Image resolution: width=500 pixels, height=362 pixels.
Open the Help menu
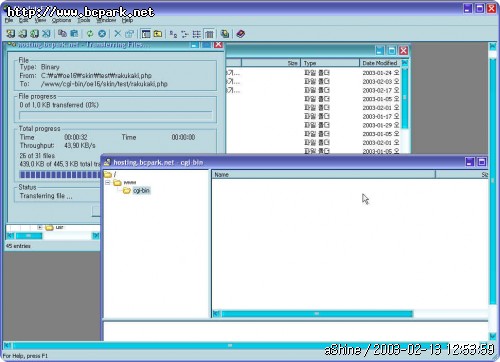click(x=127, y=20)
